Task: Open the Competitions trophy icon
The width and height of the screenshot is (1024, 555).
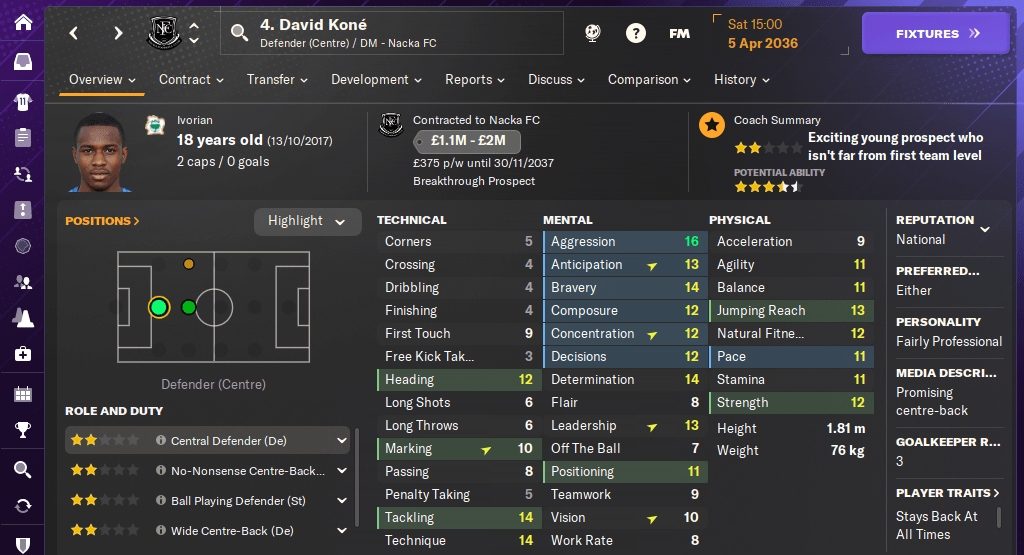Action: point(22,431)
